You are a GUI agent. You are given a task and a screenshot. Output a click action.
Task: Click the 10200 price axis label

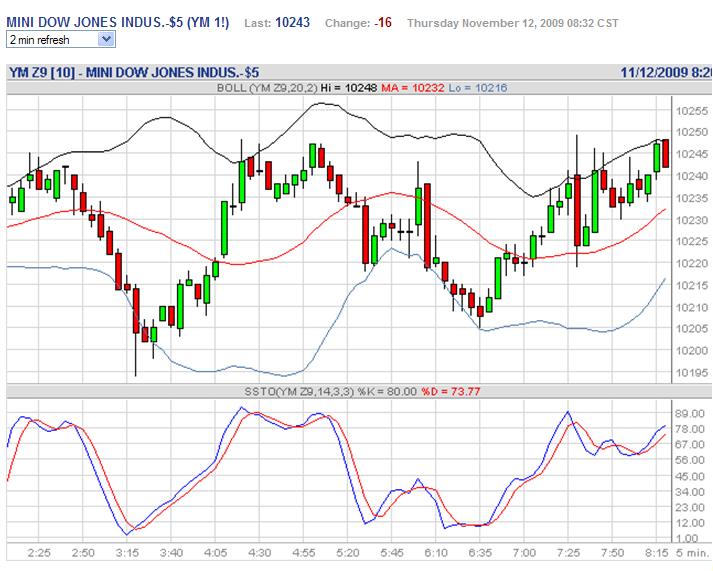pyautogui.click(x=692, y=351)
